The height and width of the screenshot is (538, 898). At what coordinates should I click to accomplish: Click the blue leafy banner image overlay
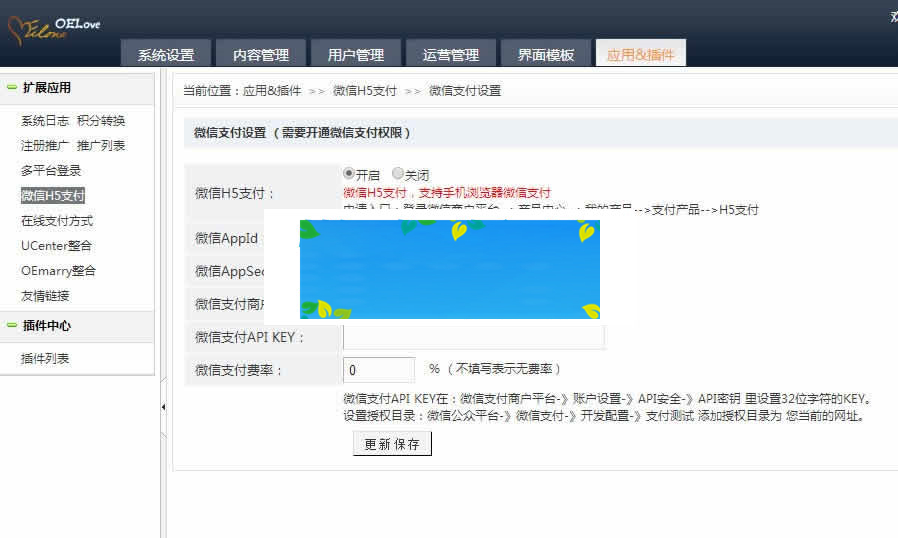click(450, 269)
